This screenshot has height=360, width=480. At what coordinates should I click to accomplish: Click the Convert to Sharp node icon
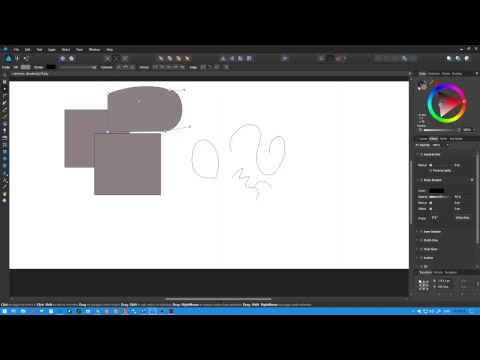(119, 67)
